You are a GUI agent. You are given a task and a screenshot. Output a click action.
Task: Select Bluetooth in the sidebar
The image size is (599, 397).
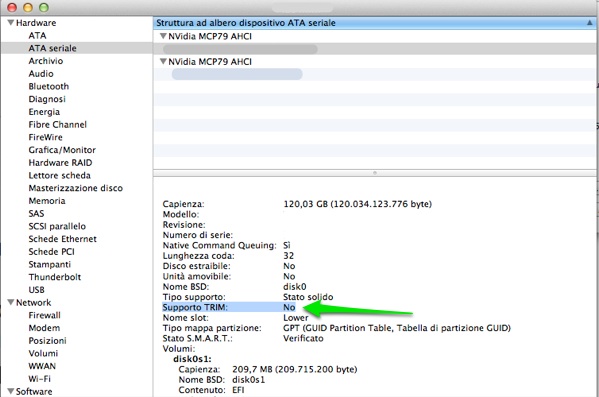(x=49, y=86)
